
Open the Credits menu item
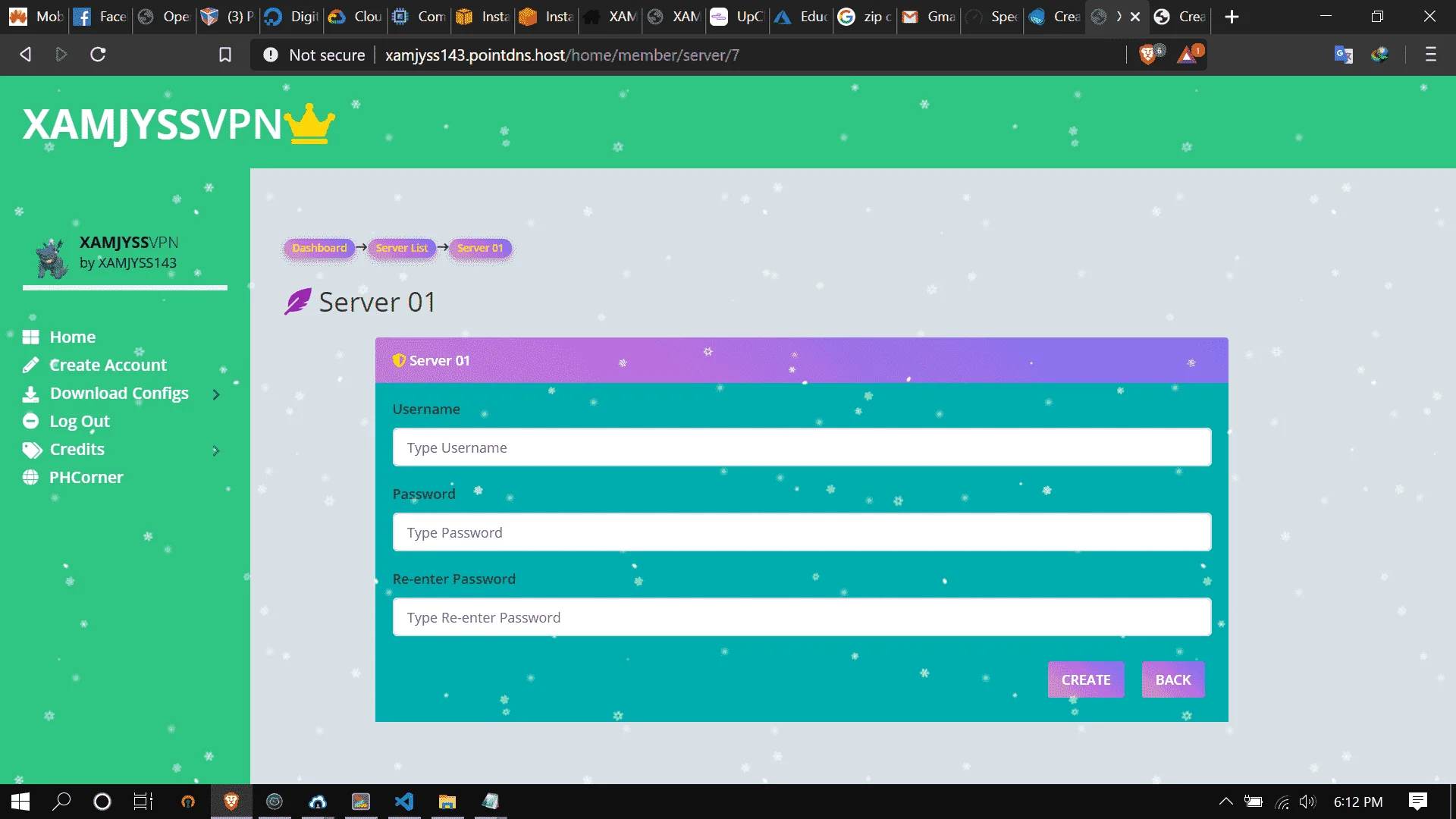click(77, 450)
